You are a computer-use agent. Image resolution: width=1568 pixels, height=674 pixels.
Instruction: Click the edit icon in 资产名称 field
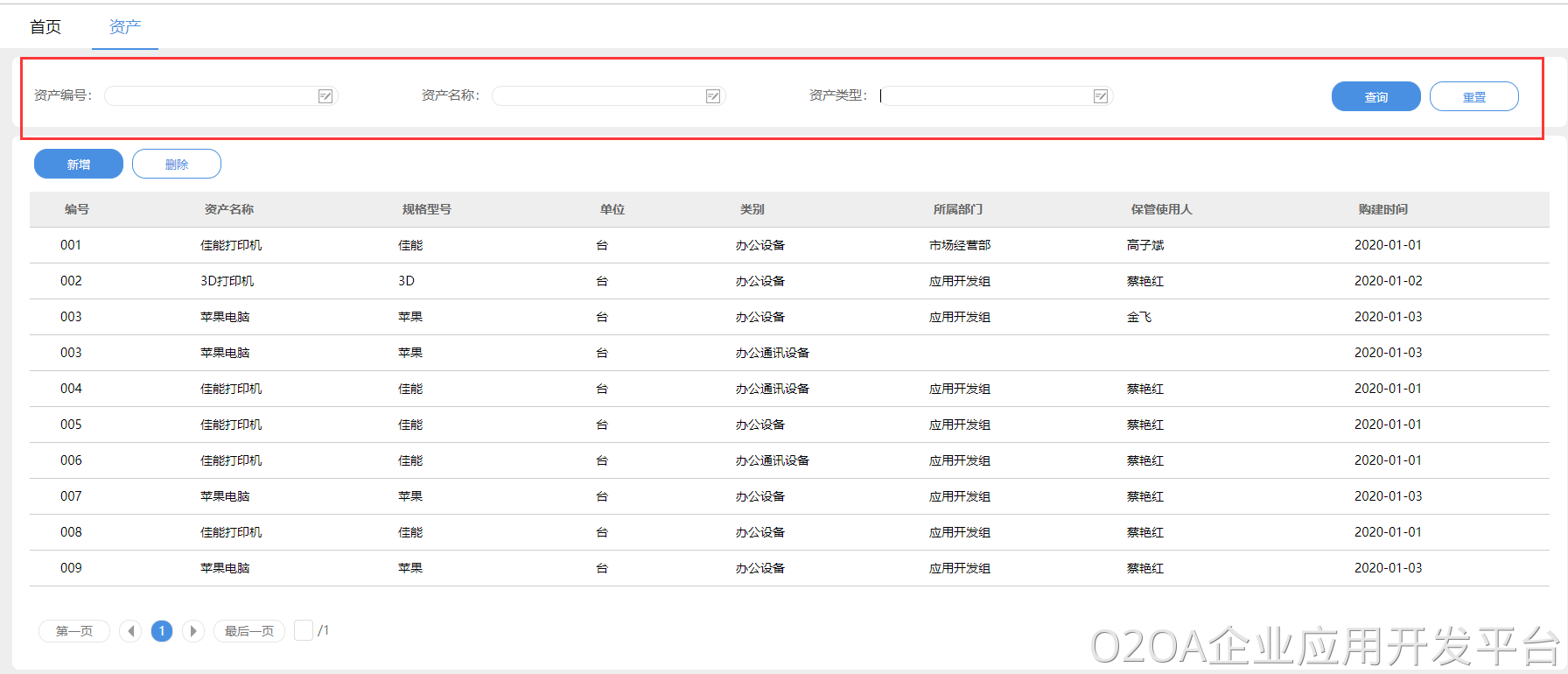(x=713, y=96)
